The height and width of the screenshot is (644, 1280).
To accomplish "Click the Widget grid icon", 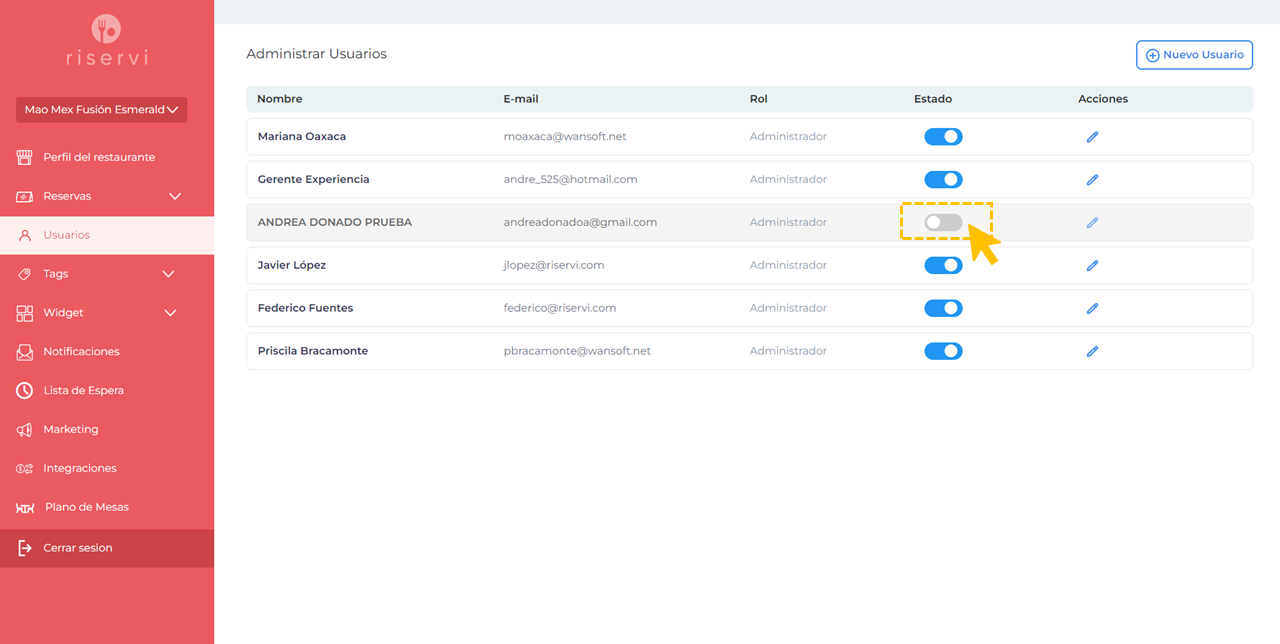I will 25,313.
